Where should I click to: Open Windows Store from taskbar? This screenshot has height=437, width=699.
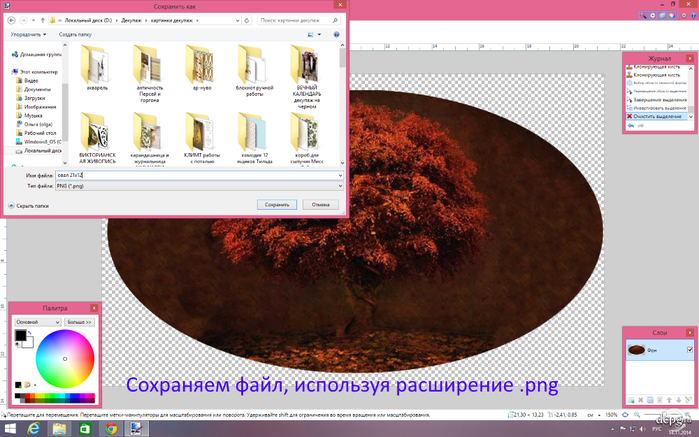pos(85,429)
